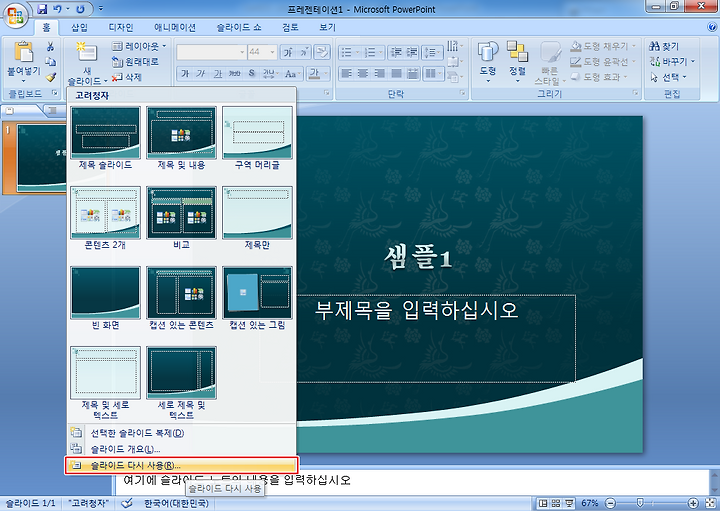Open the change case Aa dropdown
Screen dimensions: 720x511
tap(292, 73)
